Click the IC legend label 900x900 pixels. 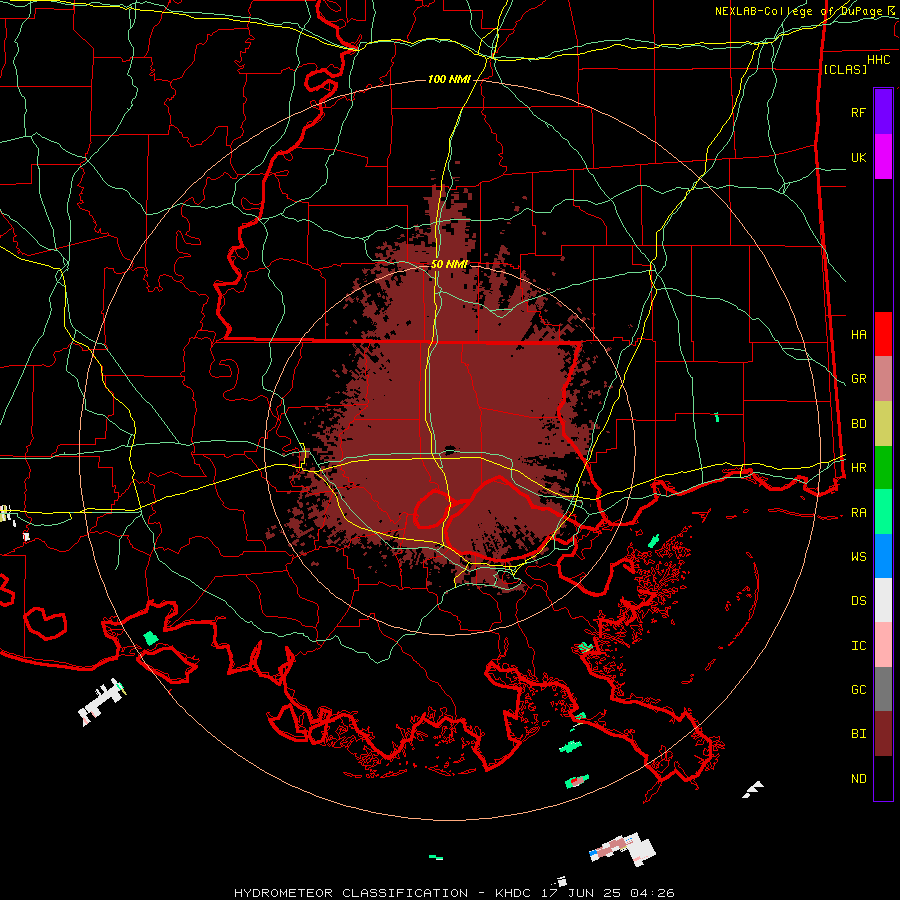[858, 646]
